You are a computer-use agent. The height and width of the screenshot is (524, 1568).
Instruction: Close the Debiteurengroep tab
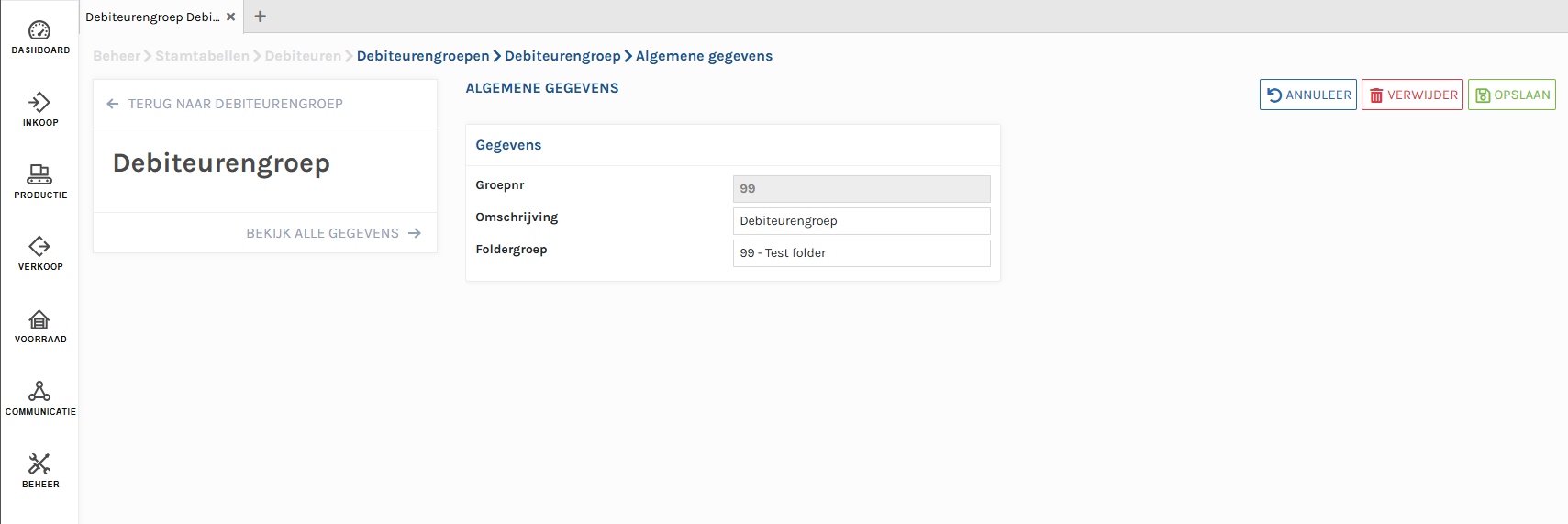[230, 17]
